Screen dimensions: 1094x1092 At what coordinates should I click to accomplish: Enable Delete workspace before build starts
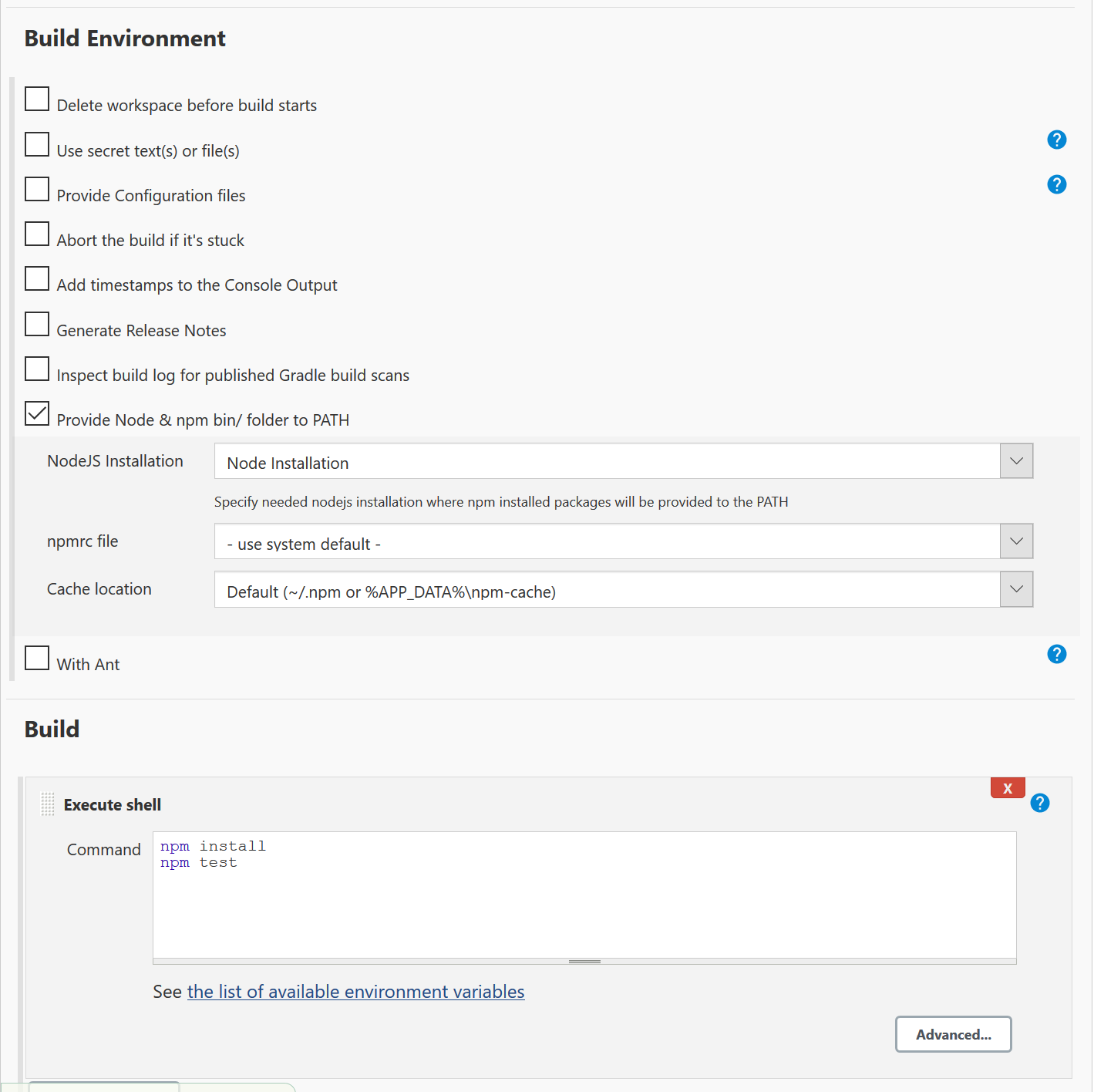click(37, 99)
